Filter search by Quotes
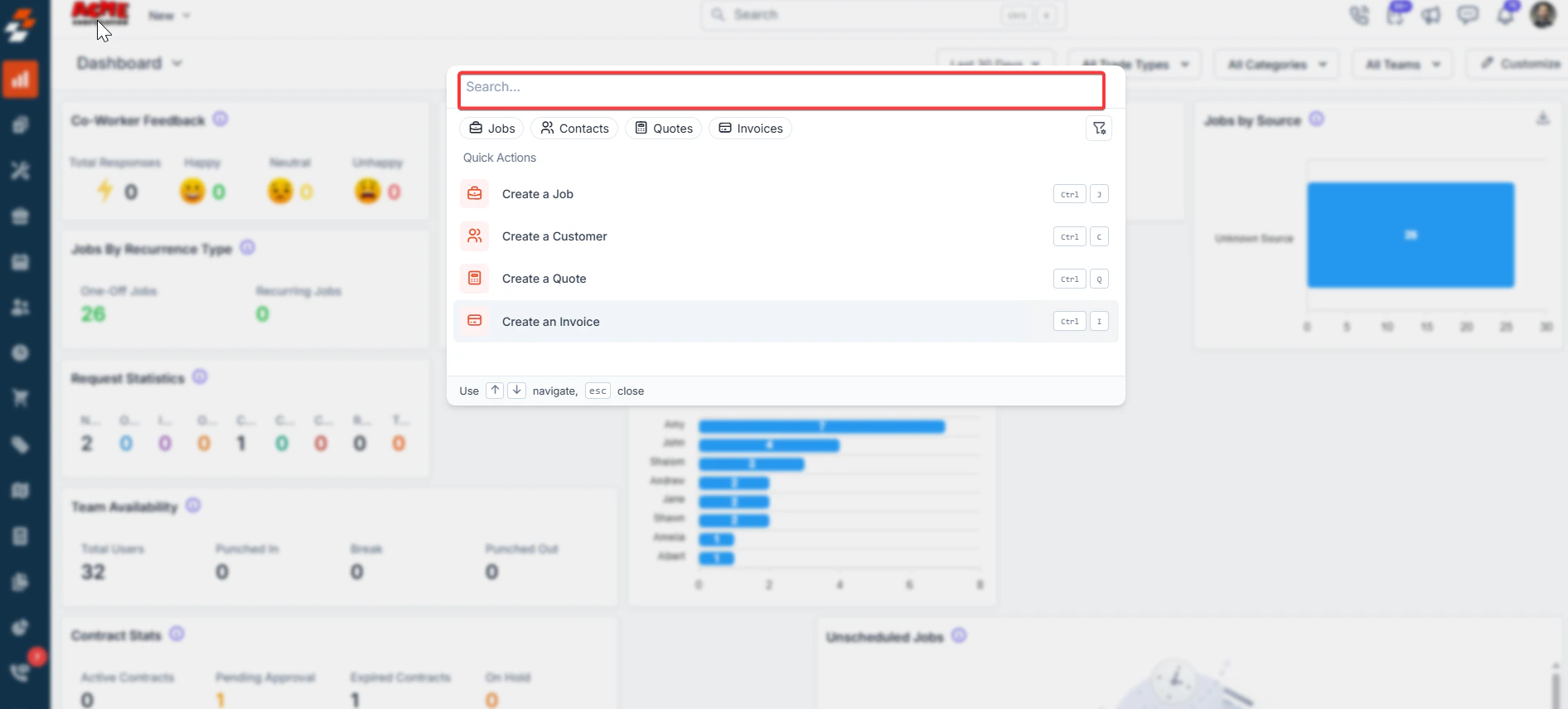 click(664, 129)
